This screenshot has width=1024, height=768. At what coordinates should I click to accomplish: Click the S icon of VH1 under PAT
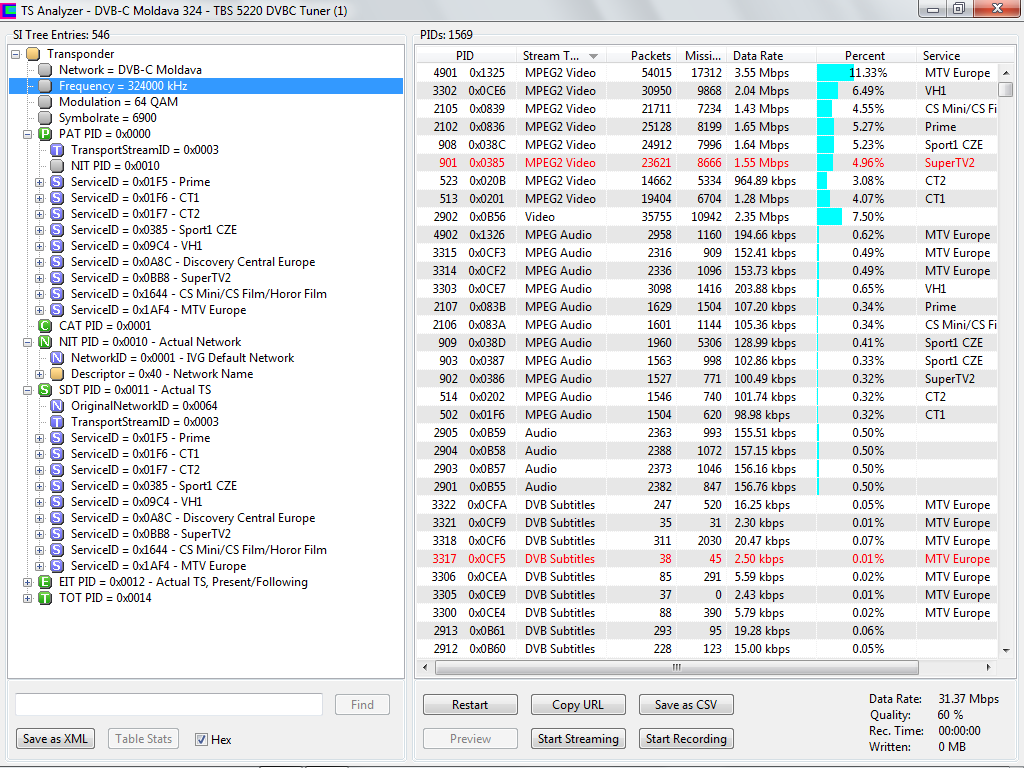click(x=57, y=246)
